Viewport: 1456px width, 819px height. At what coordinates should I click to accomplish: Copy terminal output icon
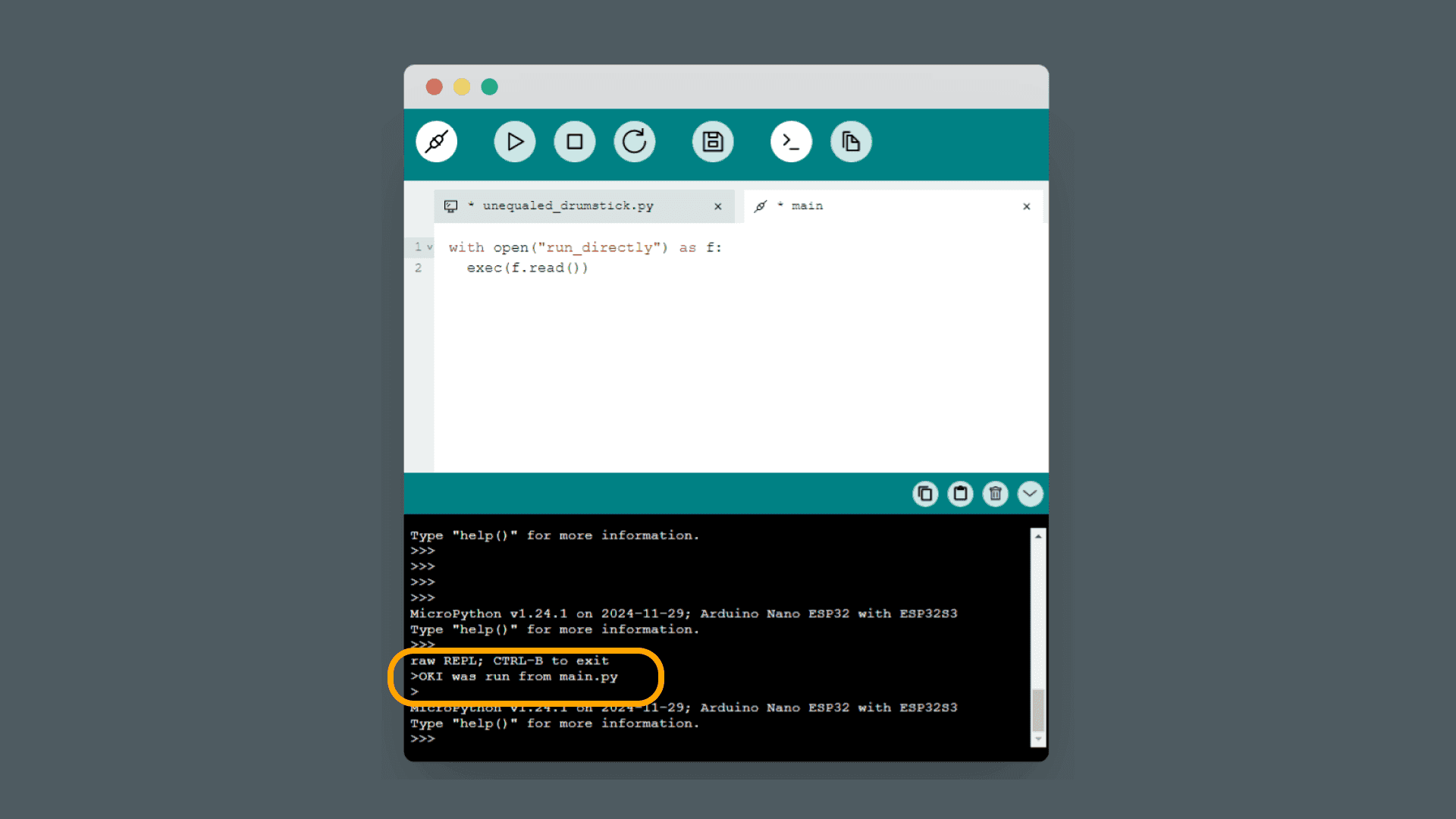(925, 494)
